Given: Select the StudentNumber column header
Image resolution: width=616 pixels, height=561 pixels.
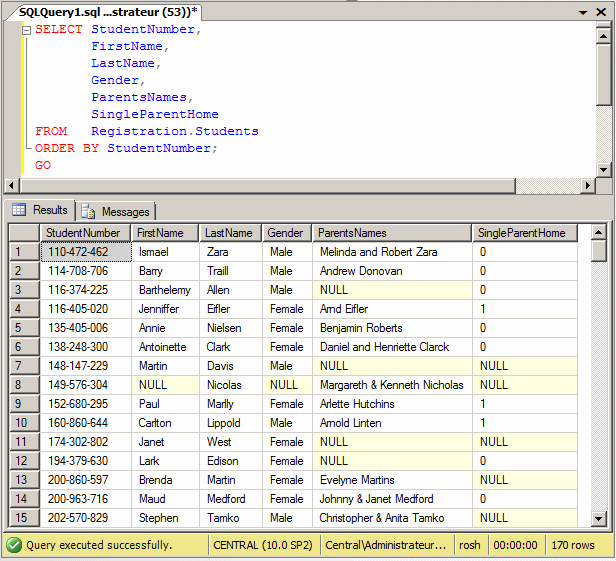Looking at the screenshot, I should tap(85, 233).
